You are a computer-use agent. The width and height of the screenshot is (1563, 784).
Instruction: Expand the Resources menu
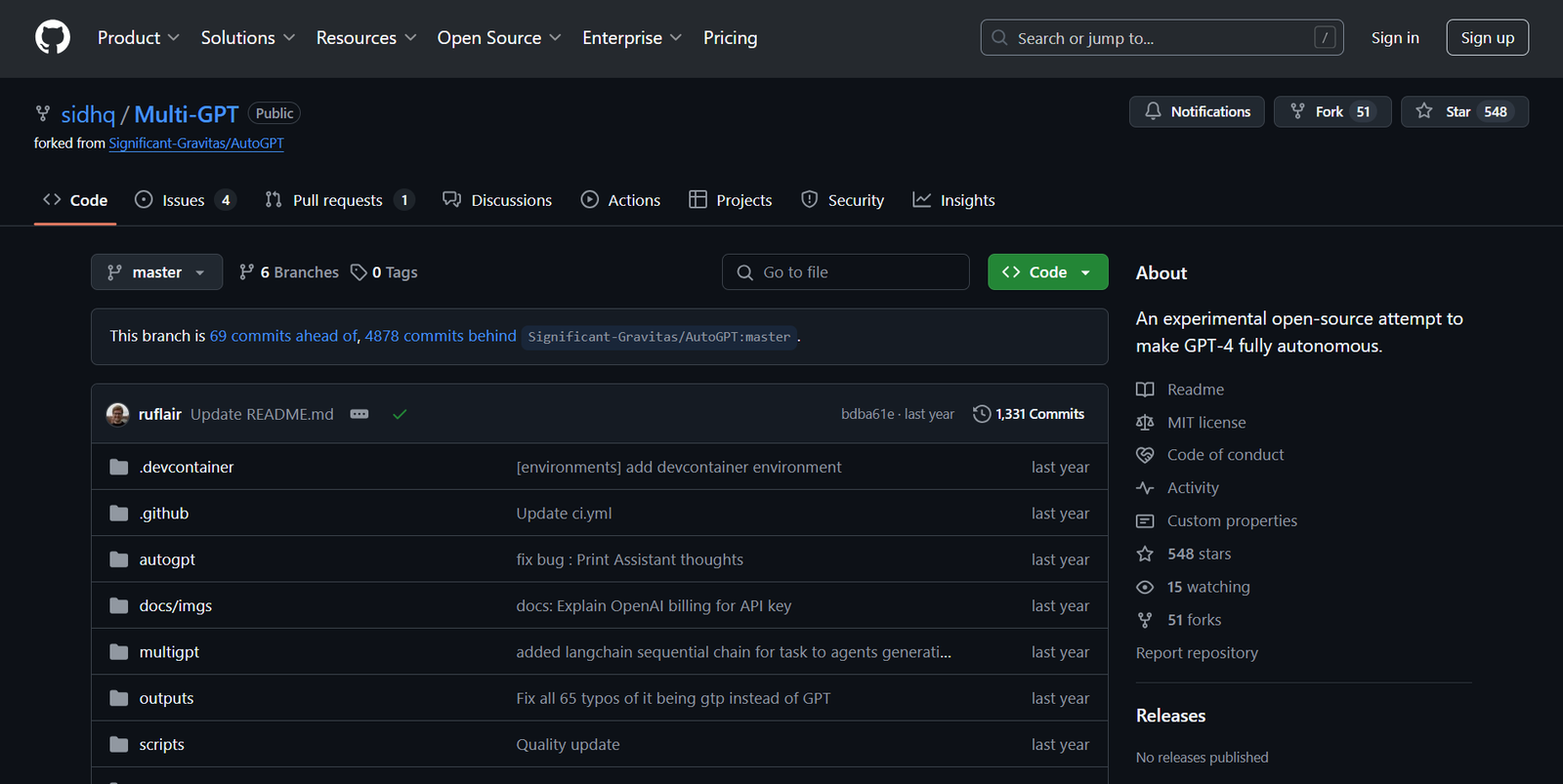(x=366, y=38)
